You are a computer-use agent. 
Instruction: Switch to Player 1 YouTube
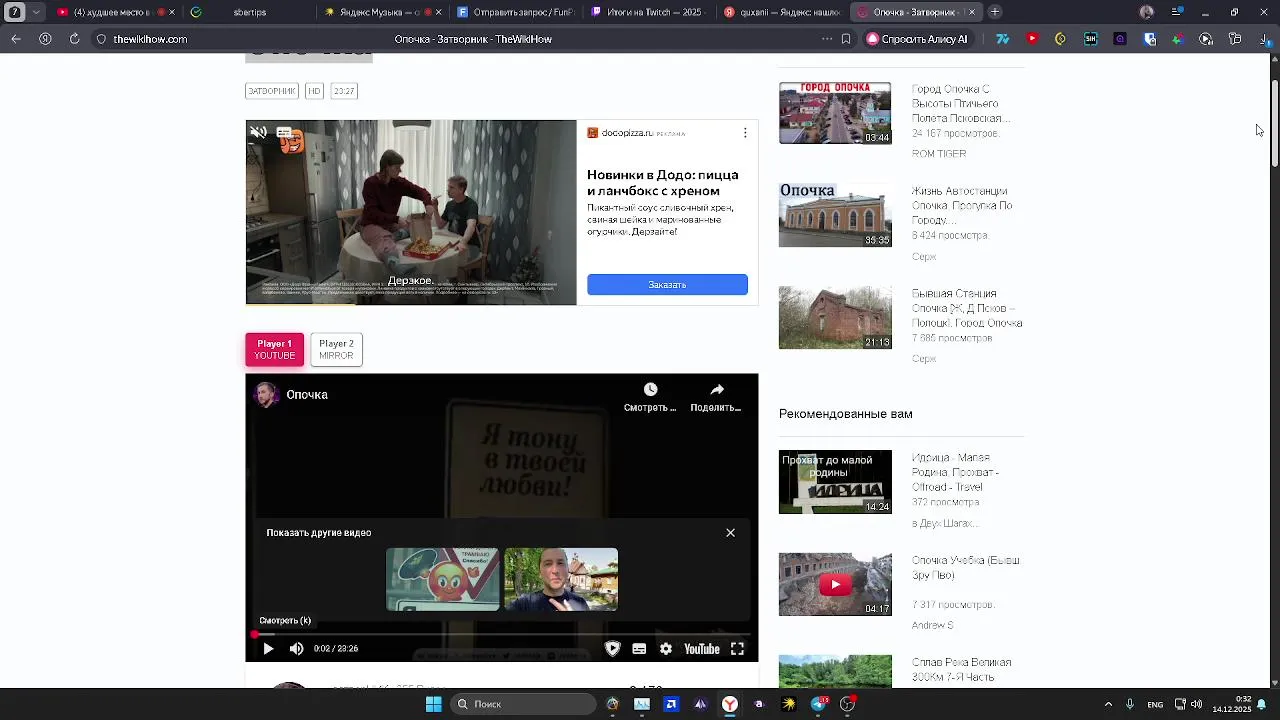pos(275,350)
